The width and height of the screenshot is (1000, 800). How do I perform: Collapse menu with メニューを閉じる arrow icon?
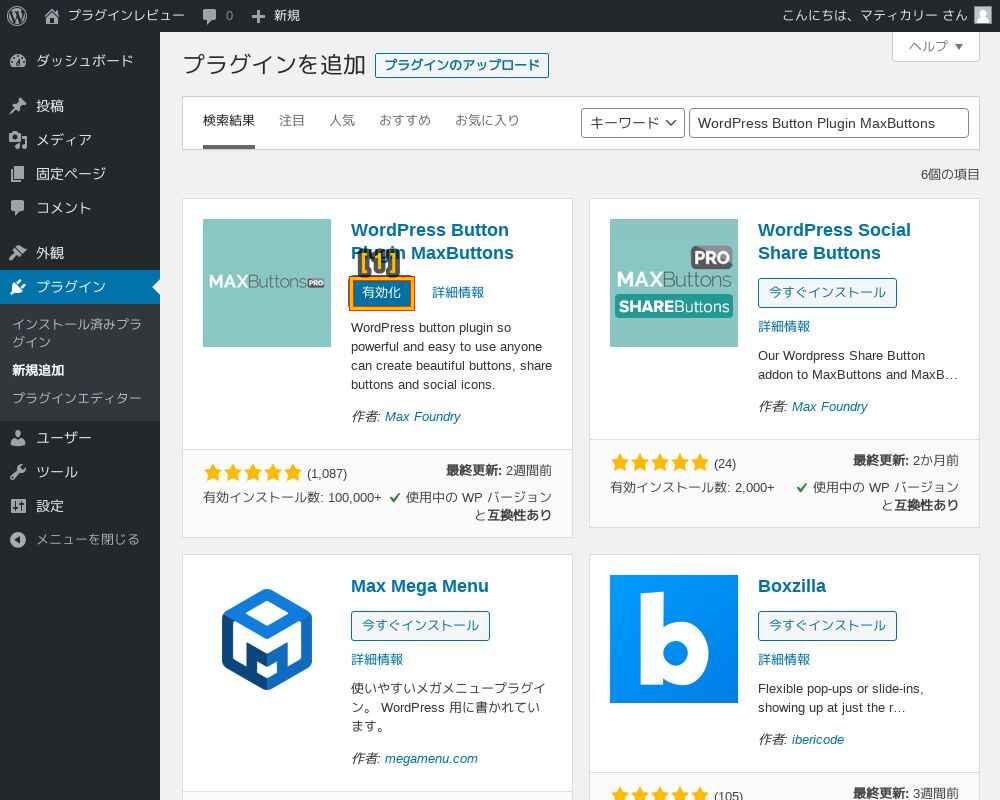click(18, 540)
